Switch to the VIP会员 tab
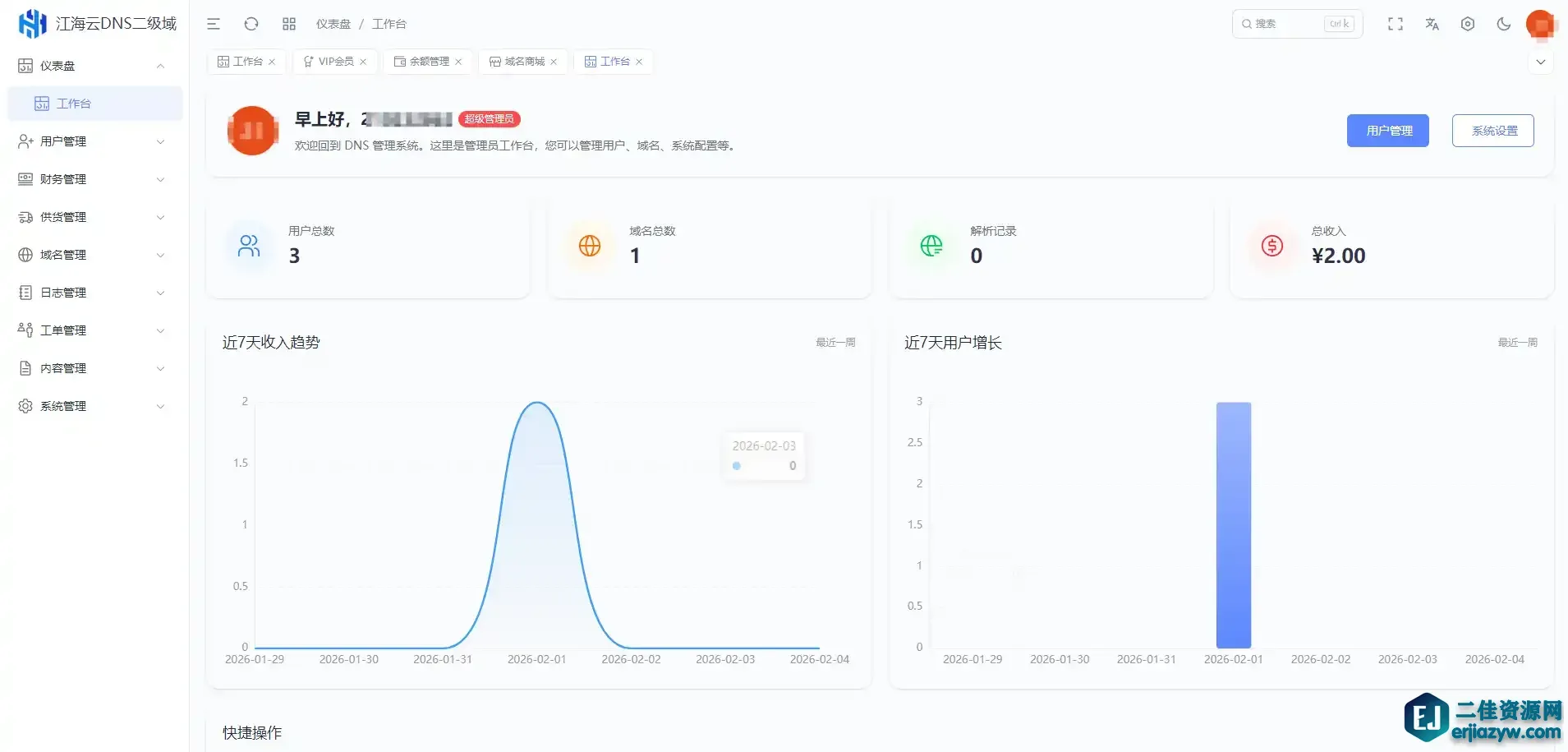1568x752 pixels. [329, 62]
